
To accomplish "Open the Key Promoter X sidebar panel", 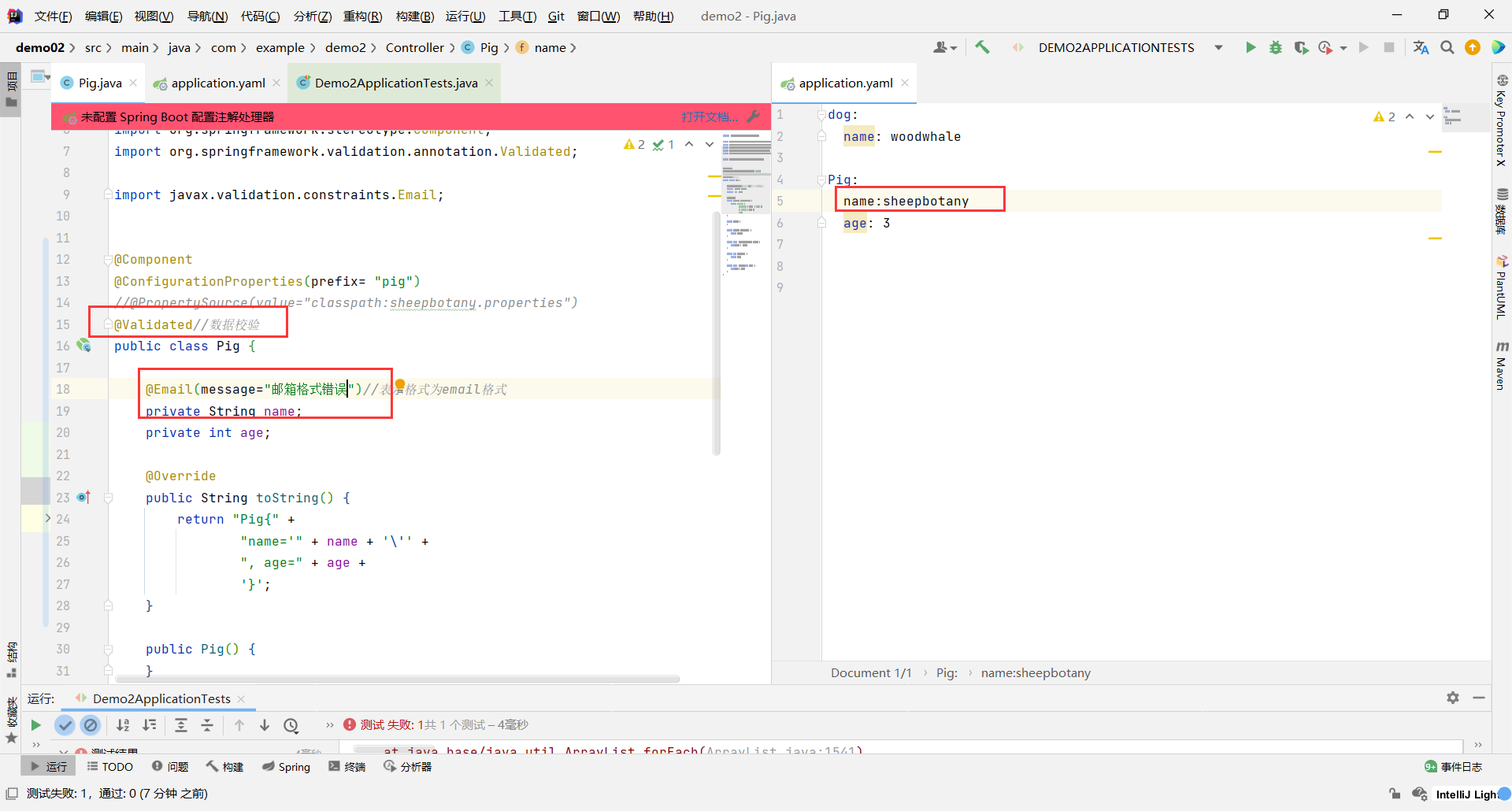I will [x=1502, y=120].
